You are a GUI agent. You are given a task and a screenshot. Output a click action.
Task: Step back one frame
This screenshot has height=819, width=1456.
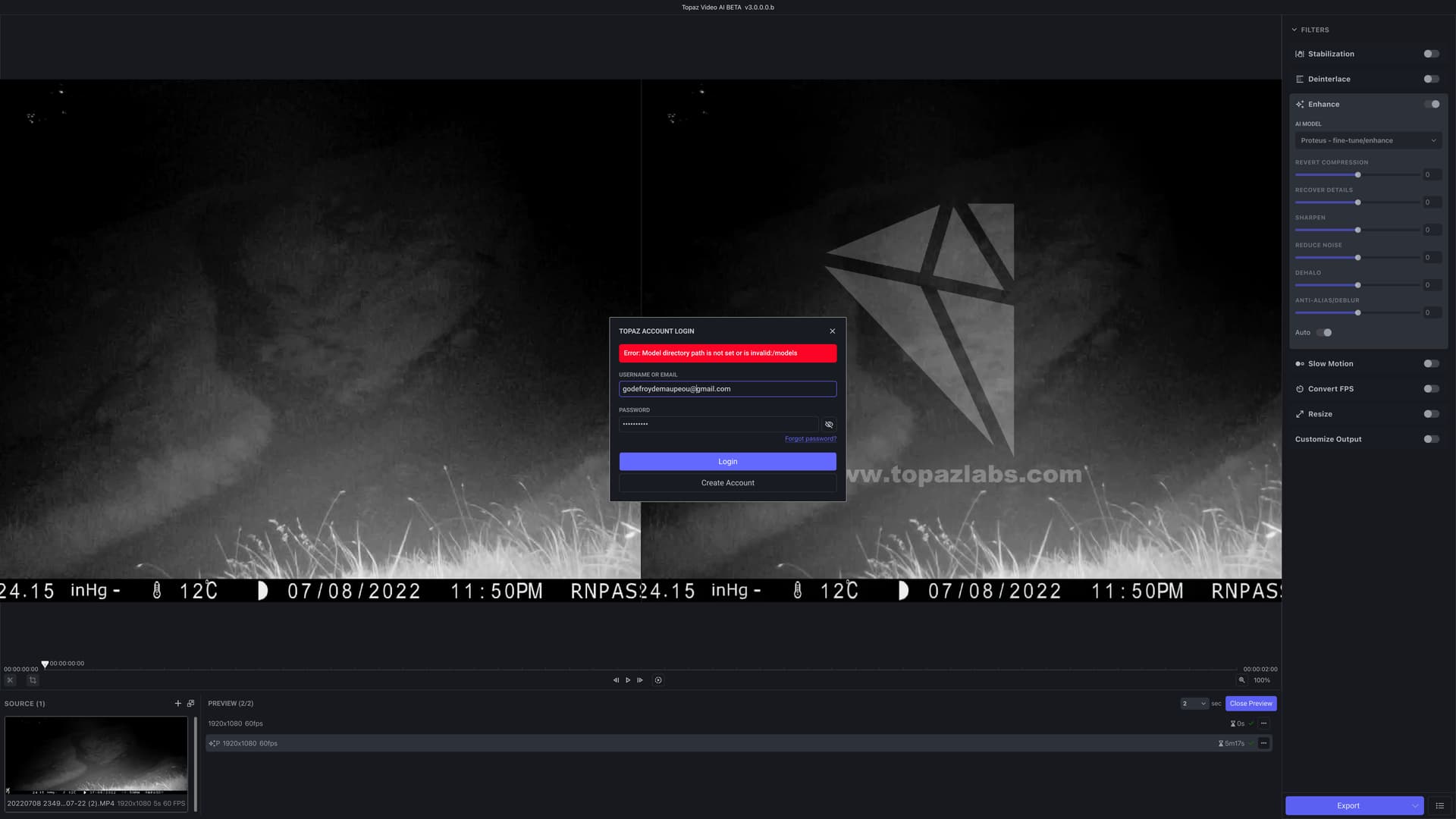(616, 680)
